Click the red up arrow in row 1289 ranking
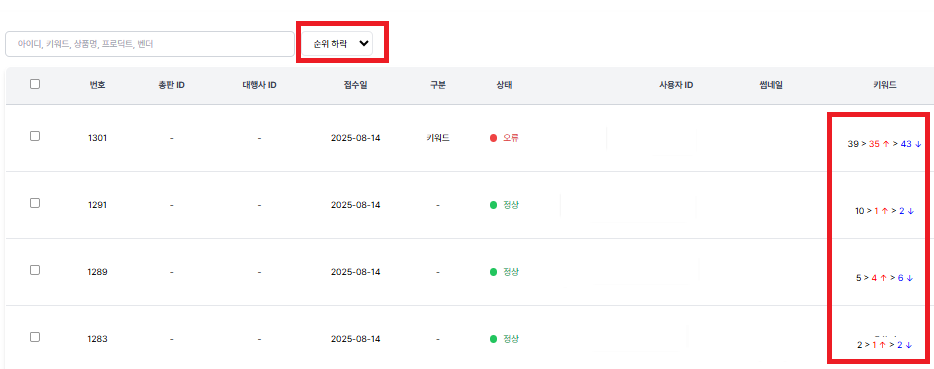Screen dimensions: 934x369 pyautogui.click(x=883, y=278)
